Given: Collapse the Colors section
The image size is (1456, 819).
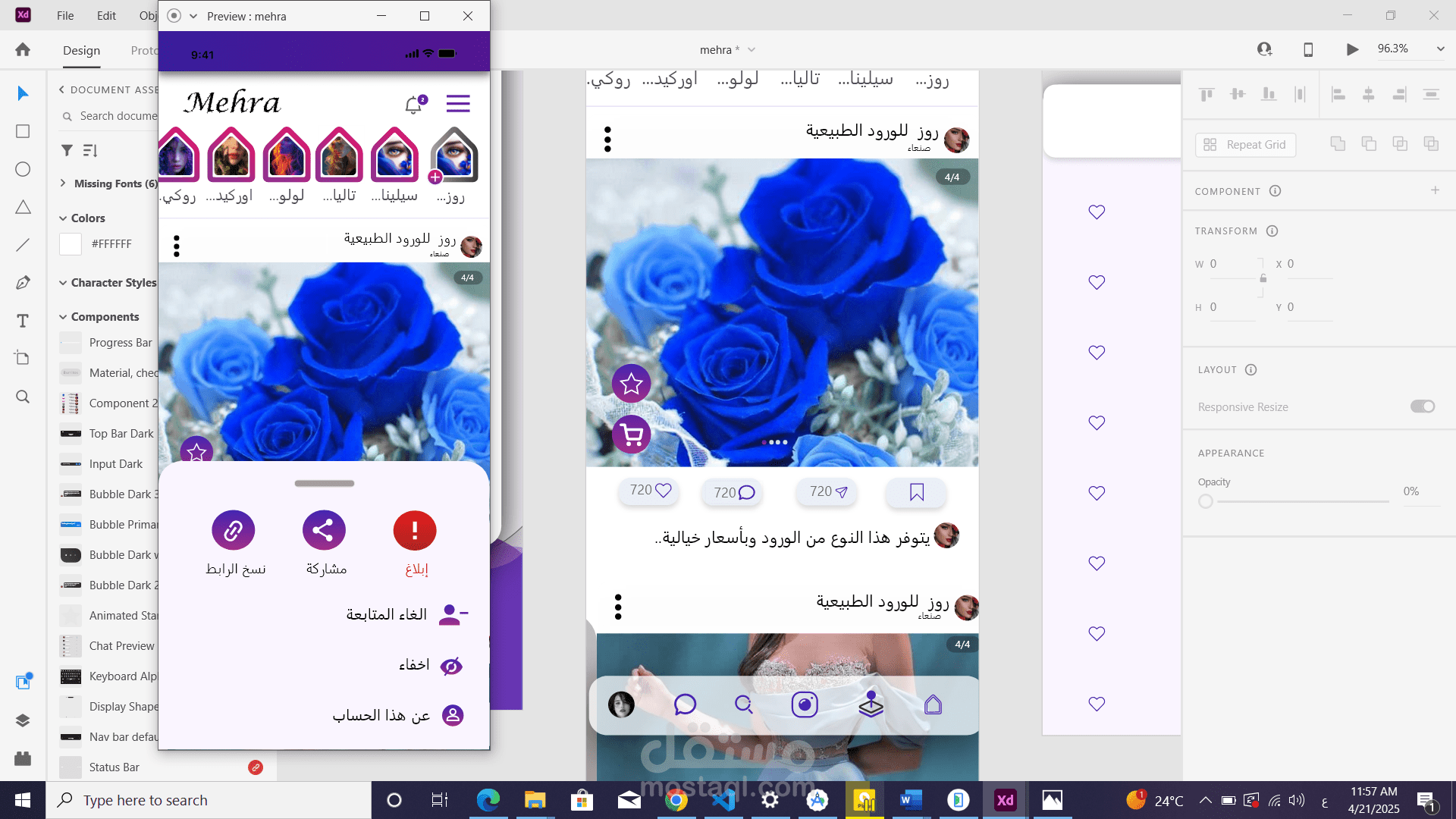Looking at the screenshot, I should pos(63,218).
